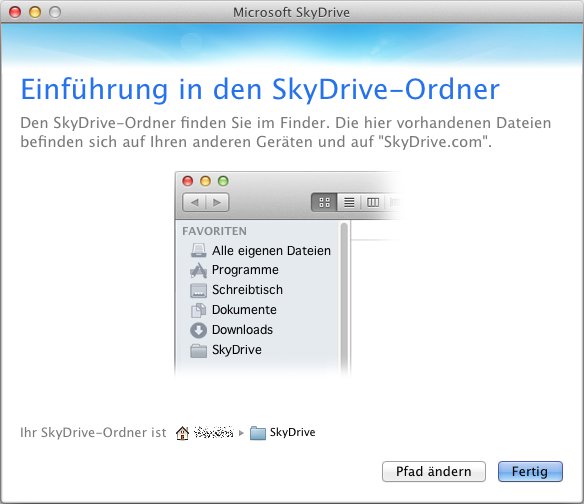Screen dimensions: 584x504
Task: Click the 'SkyDrive' sidebar label
Action: 237,350
